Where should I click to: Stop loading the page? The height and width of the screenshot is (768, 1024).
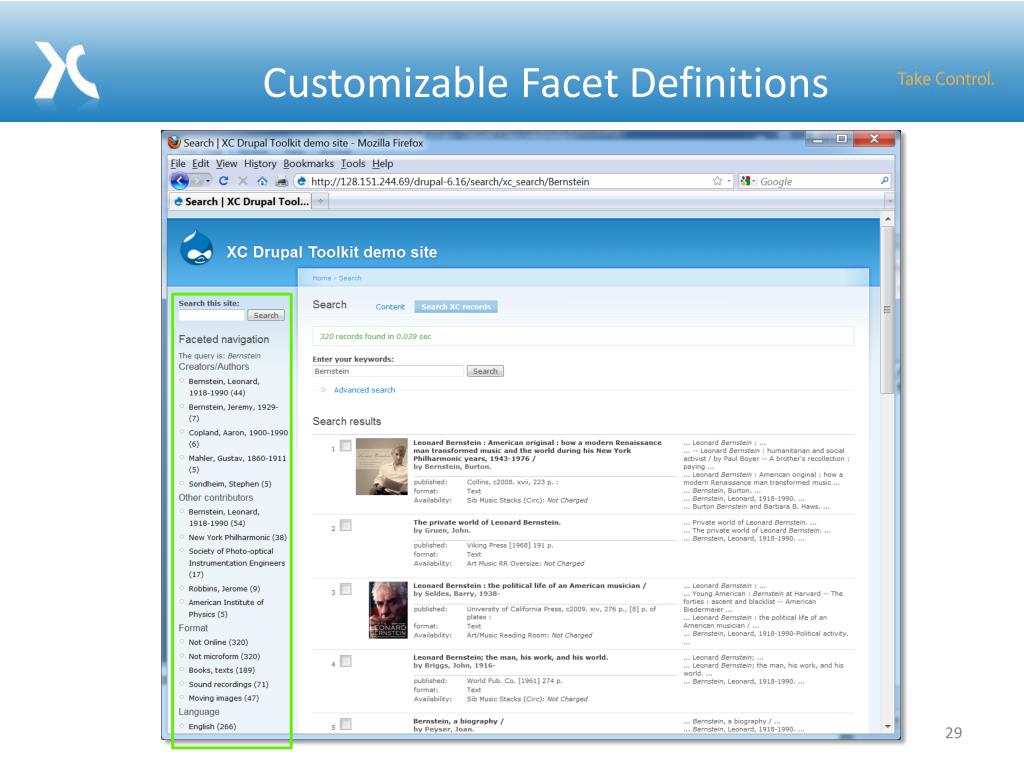pyautogui.click(x=243, y=181)
